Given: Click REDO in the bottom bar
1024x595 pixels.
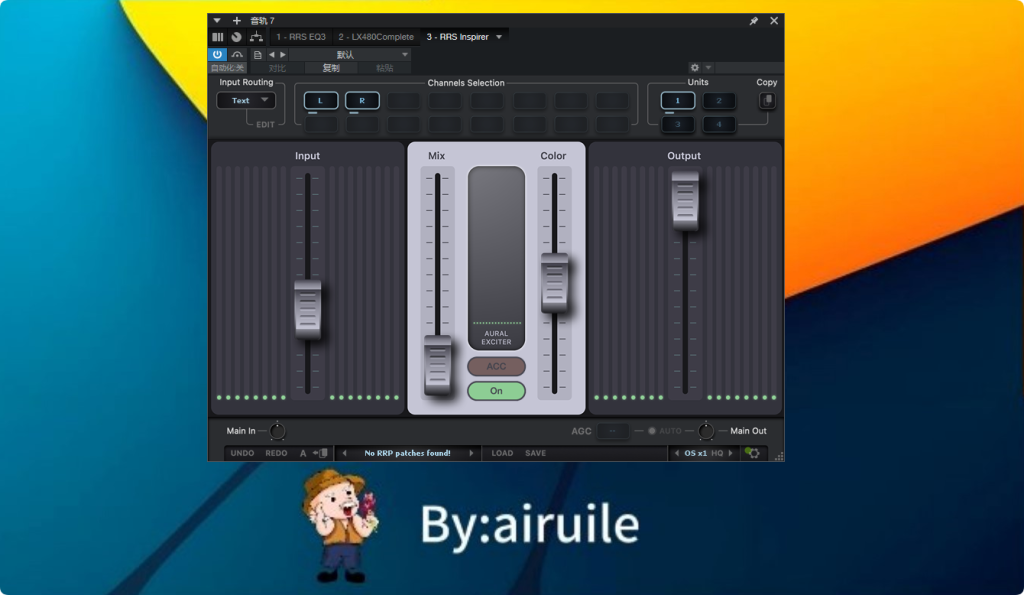Looking at the screenshot, I should pos(276,453).
